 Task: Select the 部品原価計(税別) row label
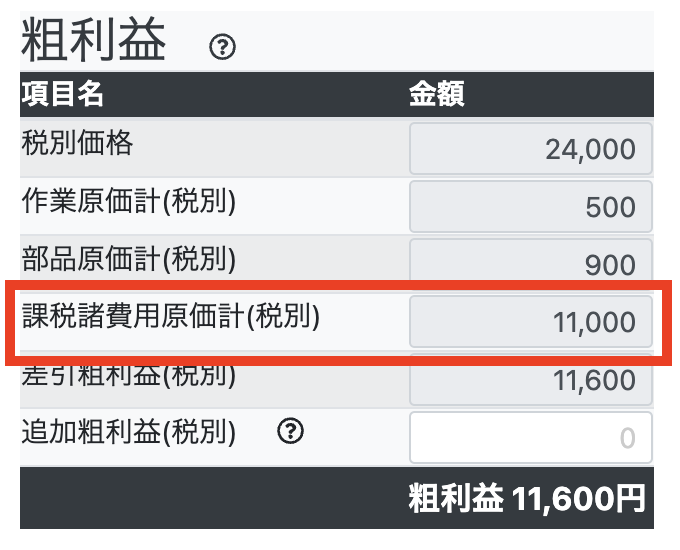click(128, 259)
